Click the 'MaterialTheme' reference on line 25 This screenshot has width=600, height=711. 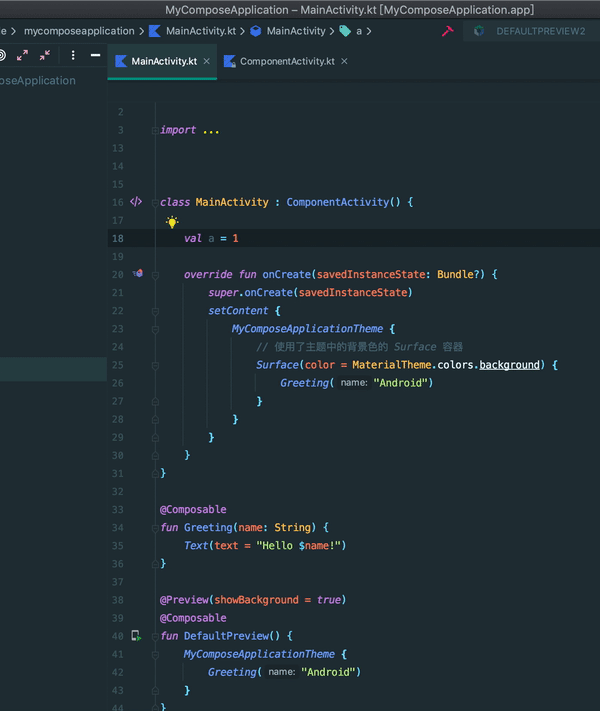[391, 365]
